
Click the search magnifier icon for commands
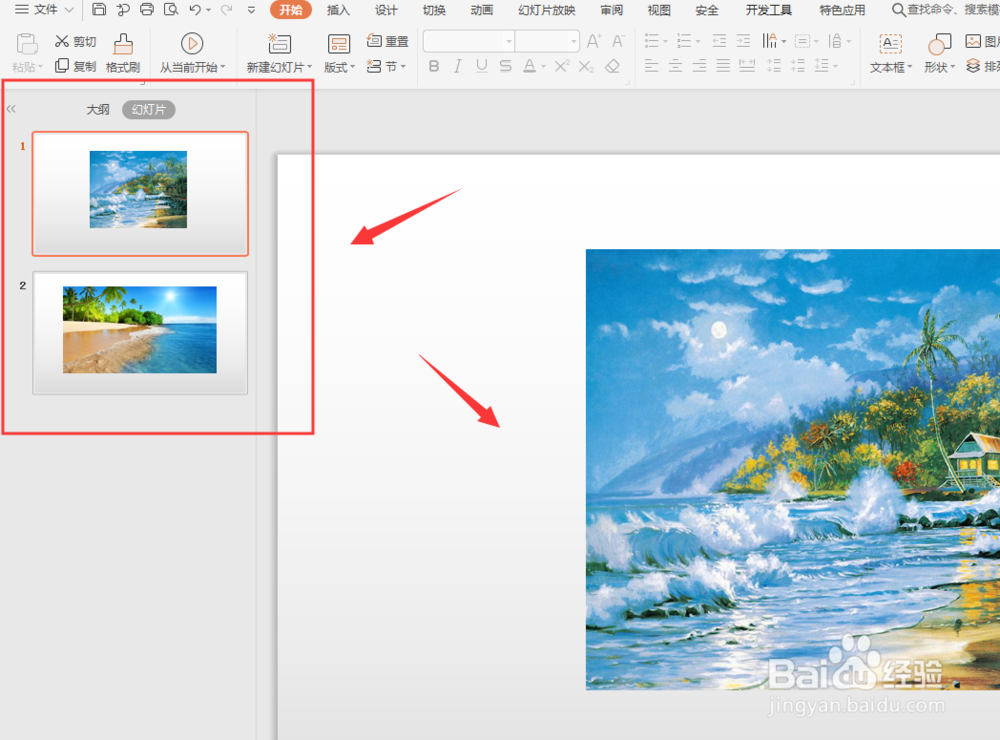tap(898, 10)
